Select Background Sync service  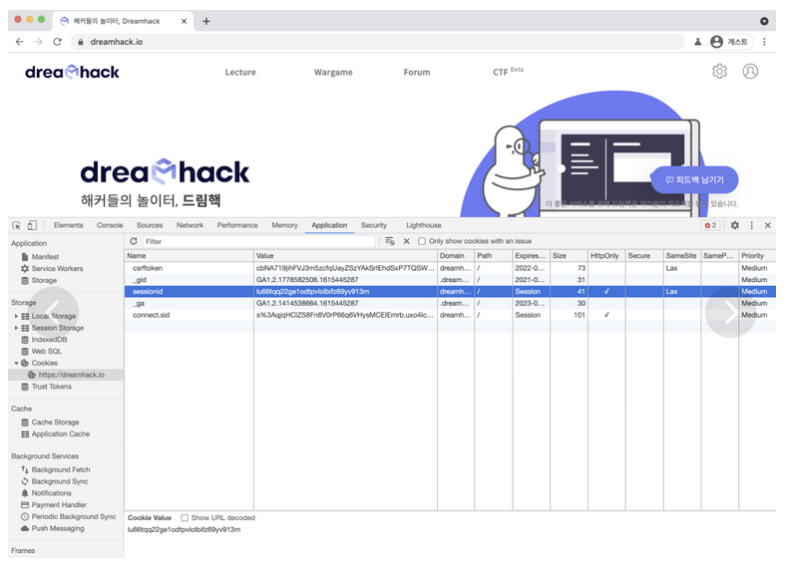(x=60, y=481)
